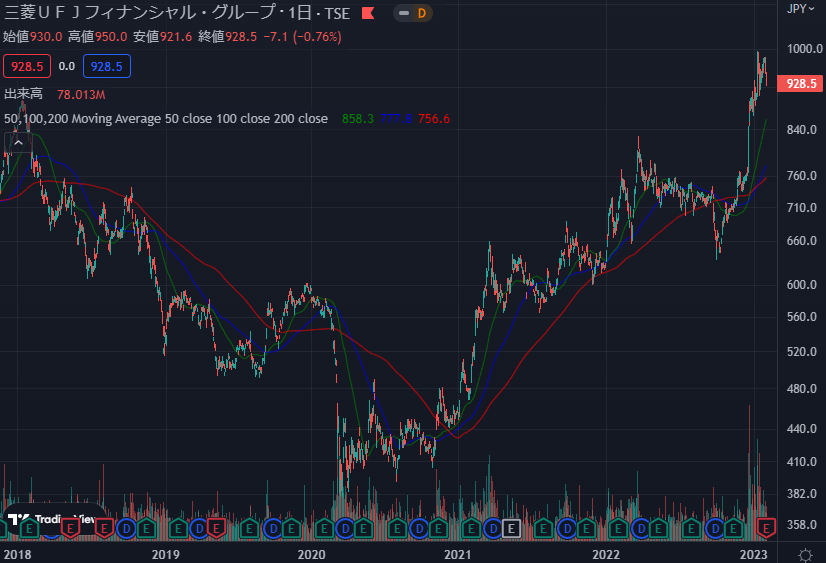This screenshot has height=563, width=826.
Task: Click the white highlighted E earnings marker
Action: click(511, 527)
